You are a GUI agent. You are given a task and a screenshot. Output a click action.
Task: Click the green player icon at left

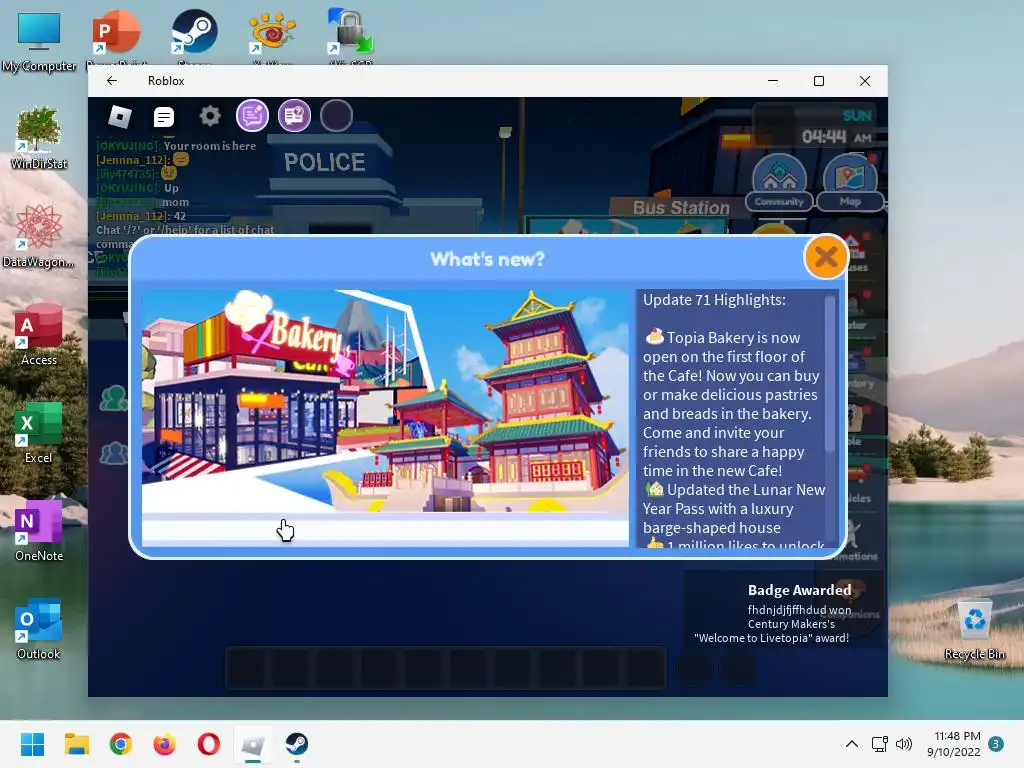click(114, 398)
